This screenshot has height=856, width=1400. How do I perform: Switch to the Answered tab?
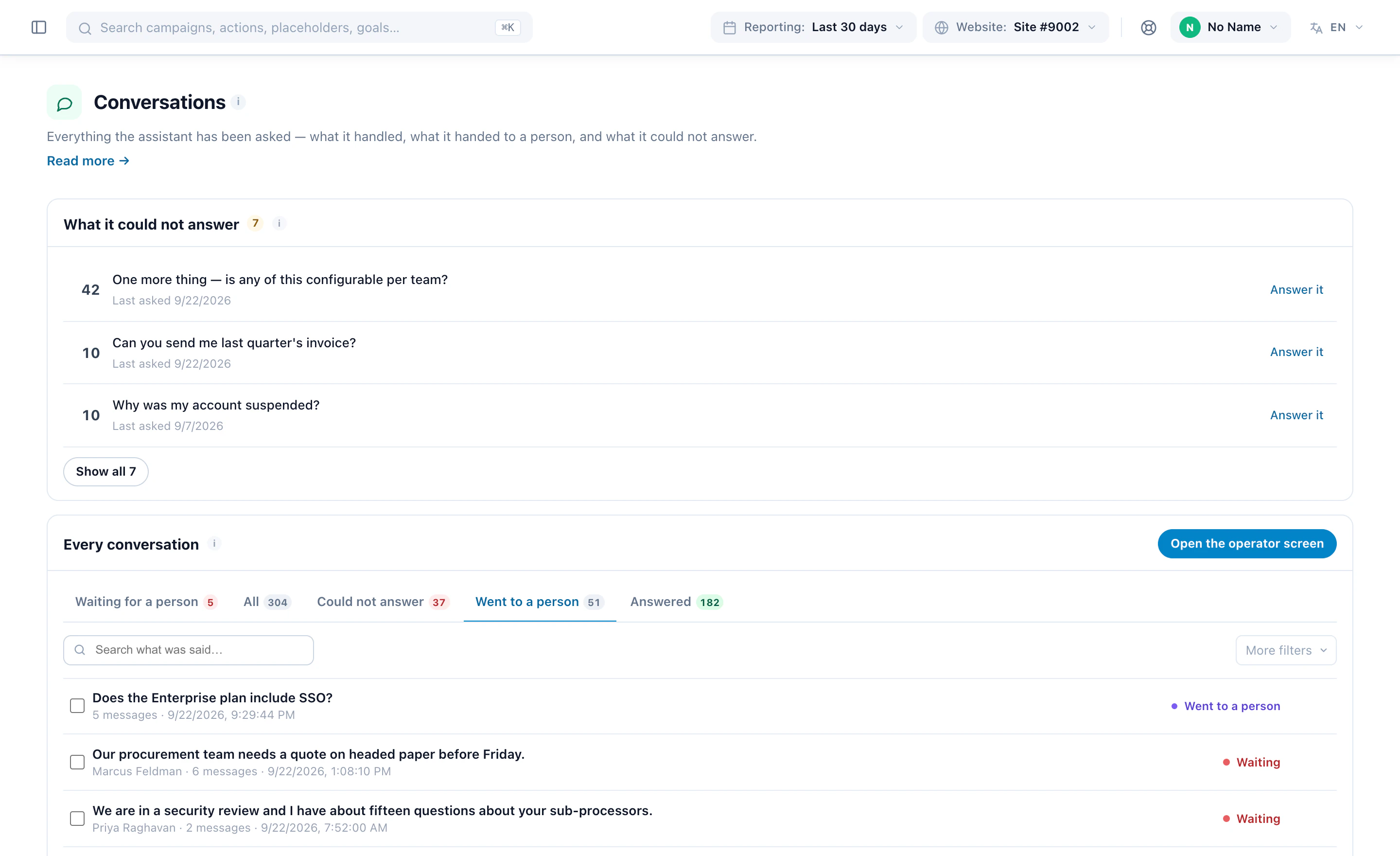tap(676, 601)
